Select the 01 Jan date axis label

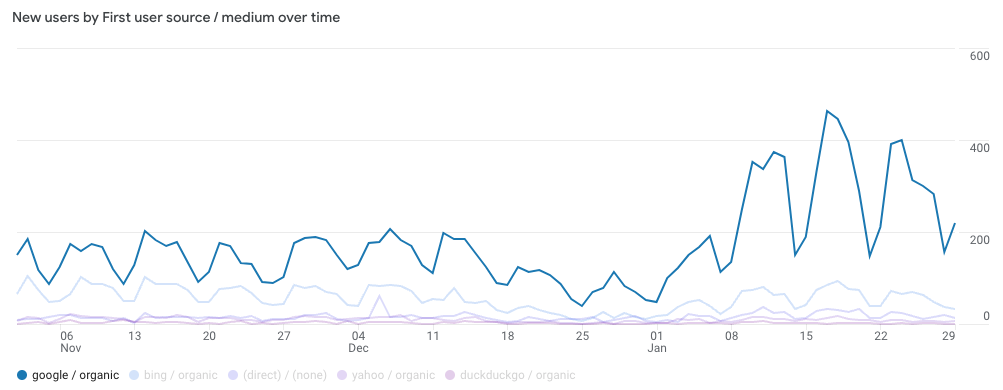pos(657,341)
